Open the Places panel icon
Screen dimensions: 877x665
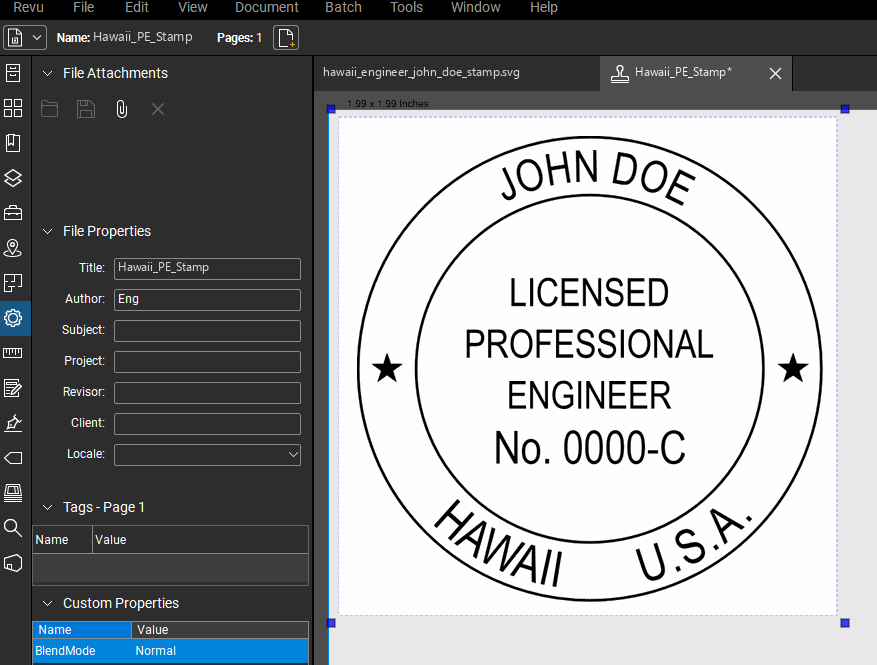[x=13, y=248]
